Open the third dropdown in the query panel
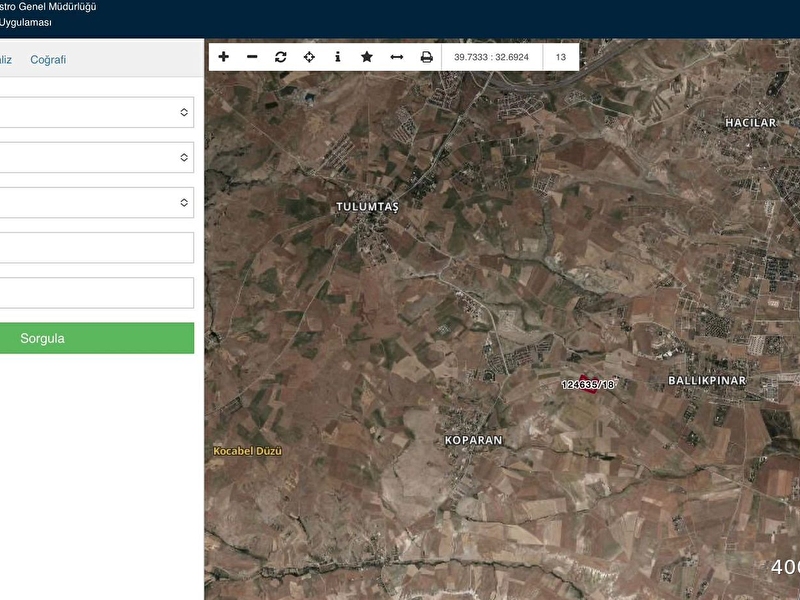The height and width of the screenshot is (600, 800). click(x=96, y=203)
